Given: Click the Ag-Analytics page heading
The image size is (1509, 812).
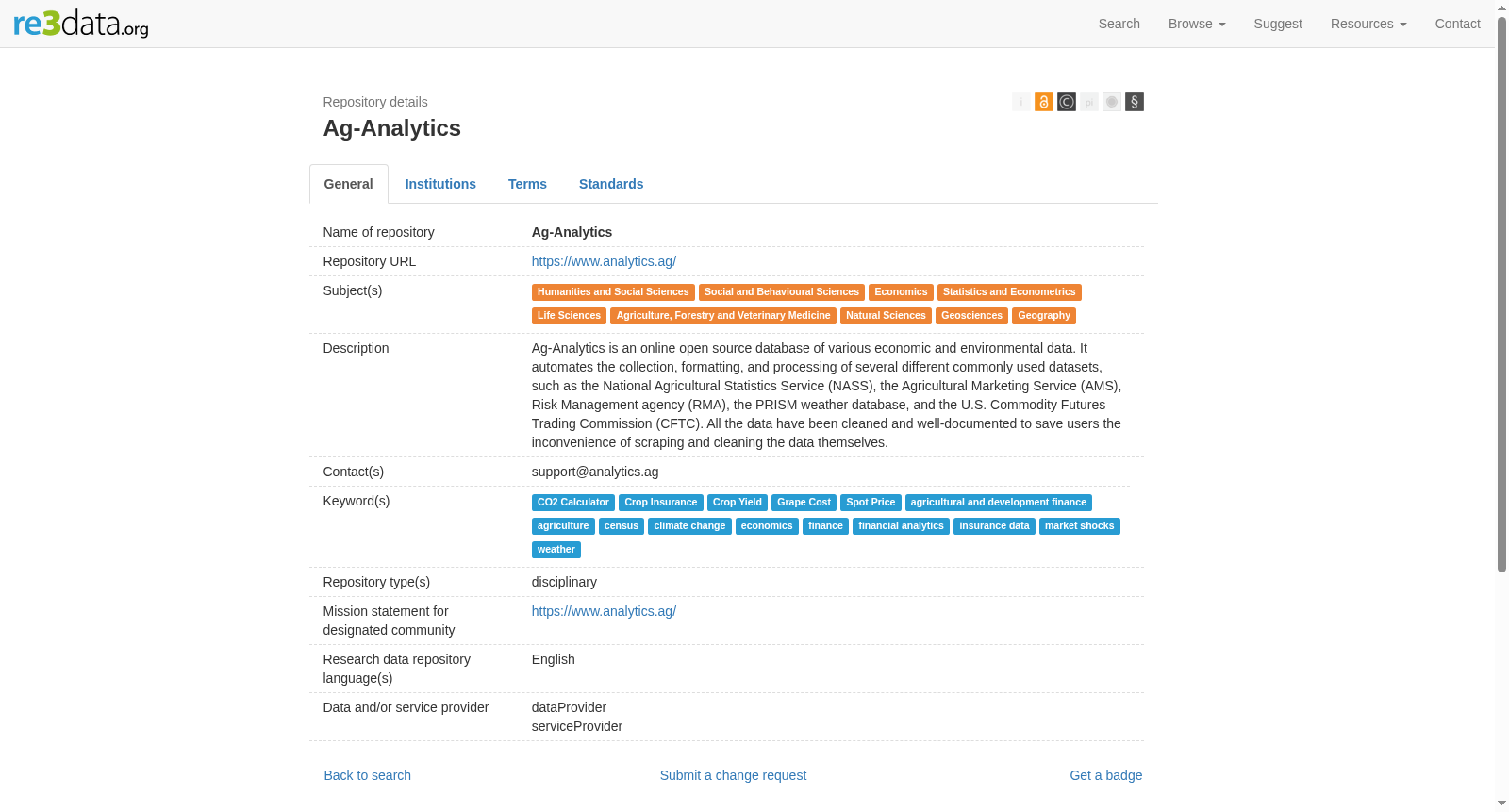Looking at the screenshot, I should (392, 128).
